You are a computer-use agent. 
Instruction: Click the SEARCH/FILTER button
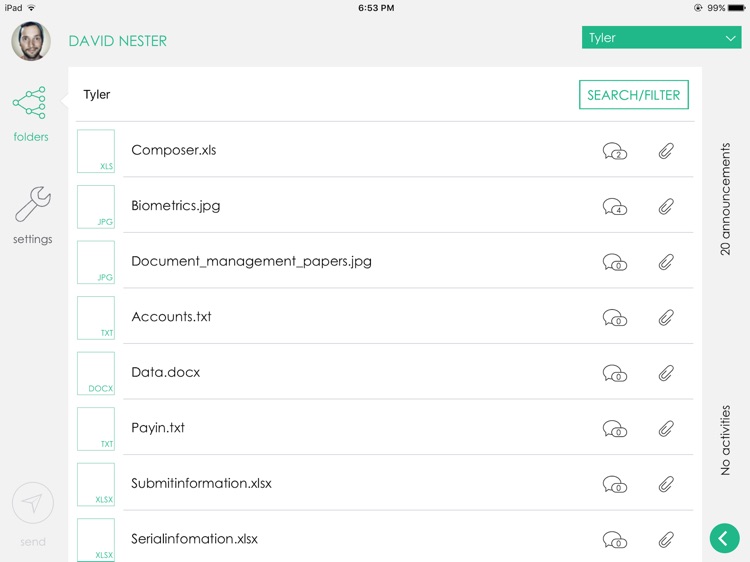click(x=633, y=95)
